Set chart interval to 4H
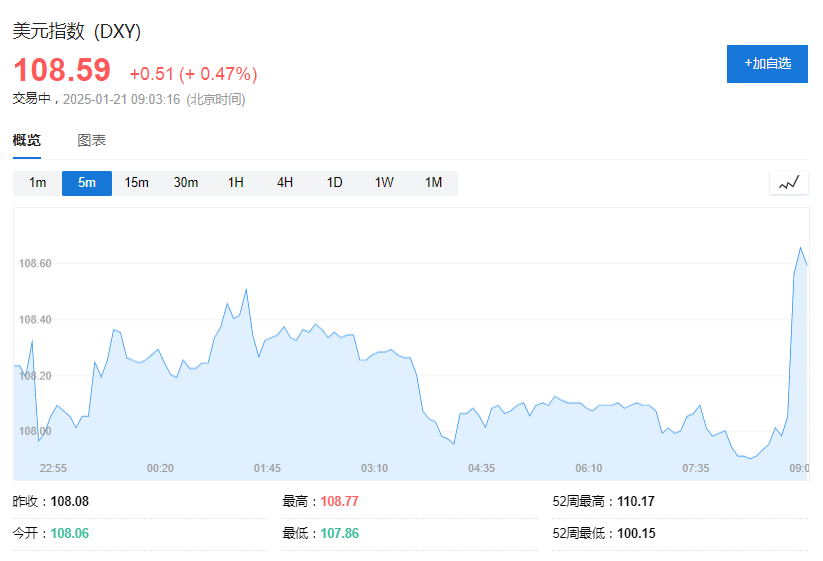The height and width of the screenshot is (561, 823). click(285, 183)
